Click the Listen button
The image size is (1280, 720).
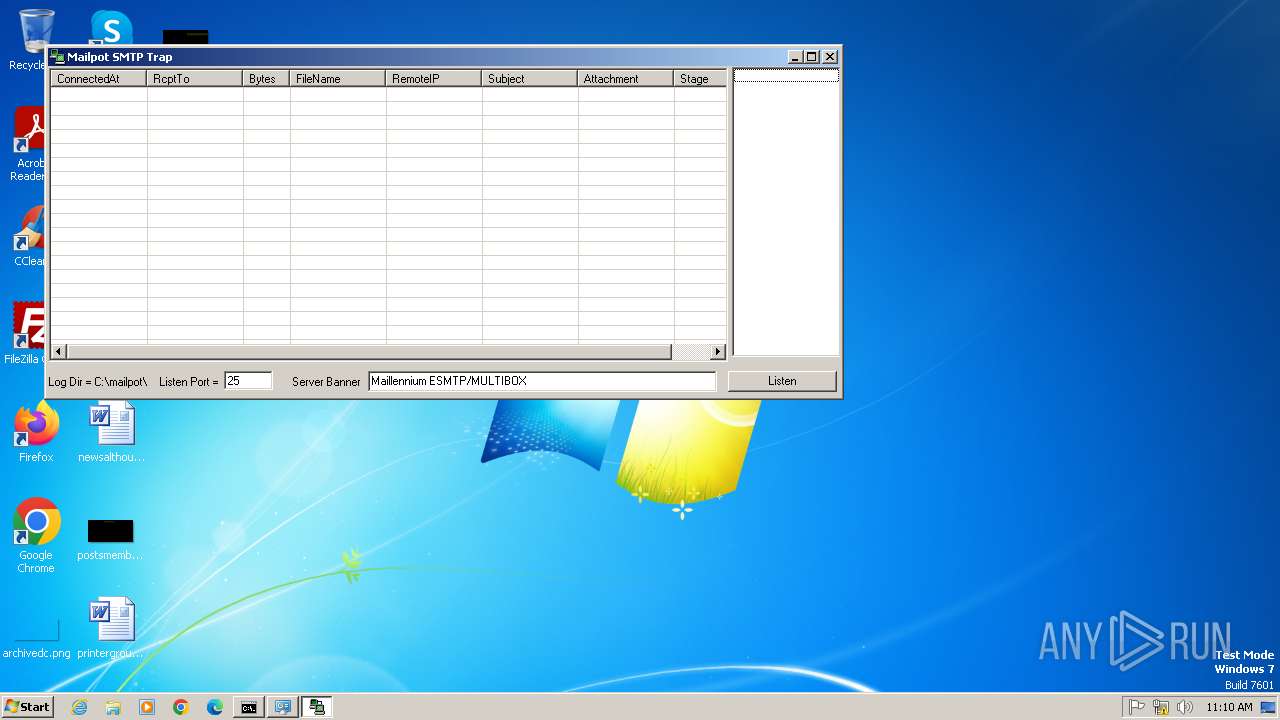coord(782,381)
